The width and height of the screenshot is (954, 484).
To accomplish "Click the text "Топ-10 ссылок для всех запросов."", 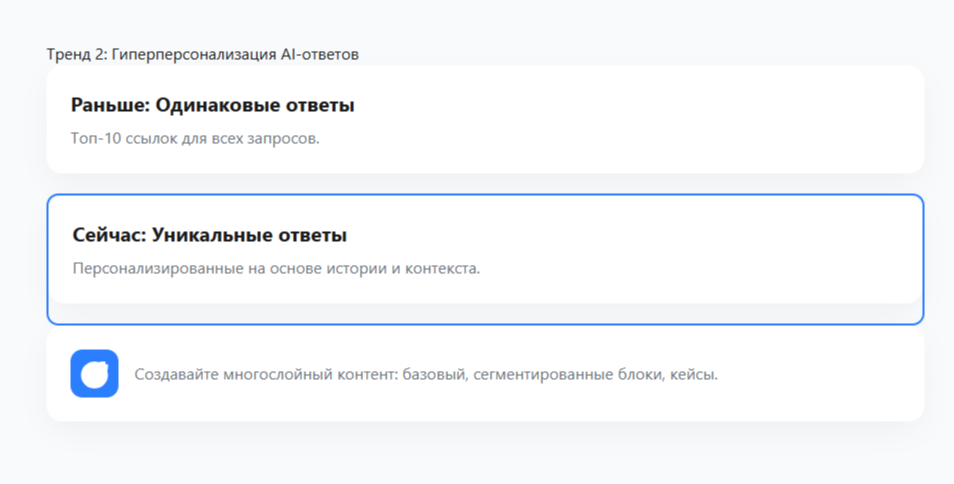I will click(x=195, y=139).
